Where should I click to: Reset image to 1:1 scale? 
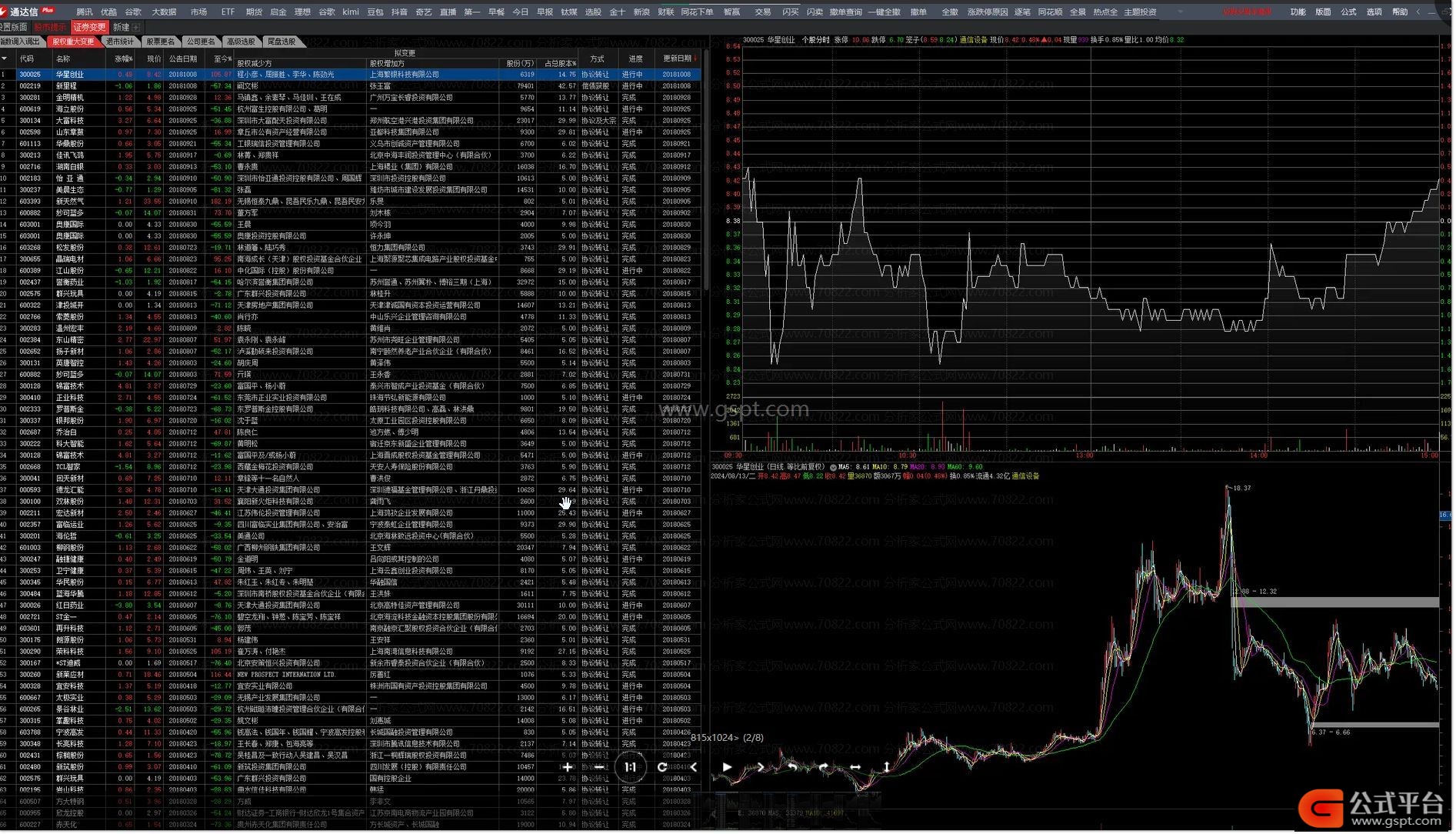pyautogui.click(x=631, y=767)
